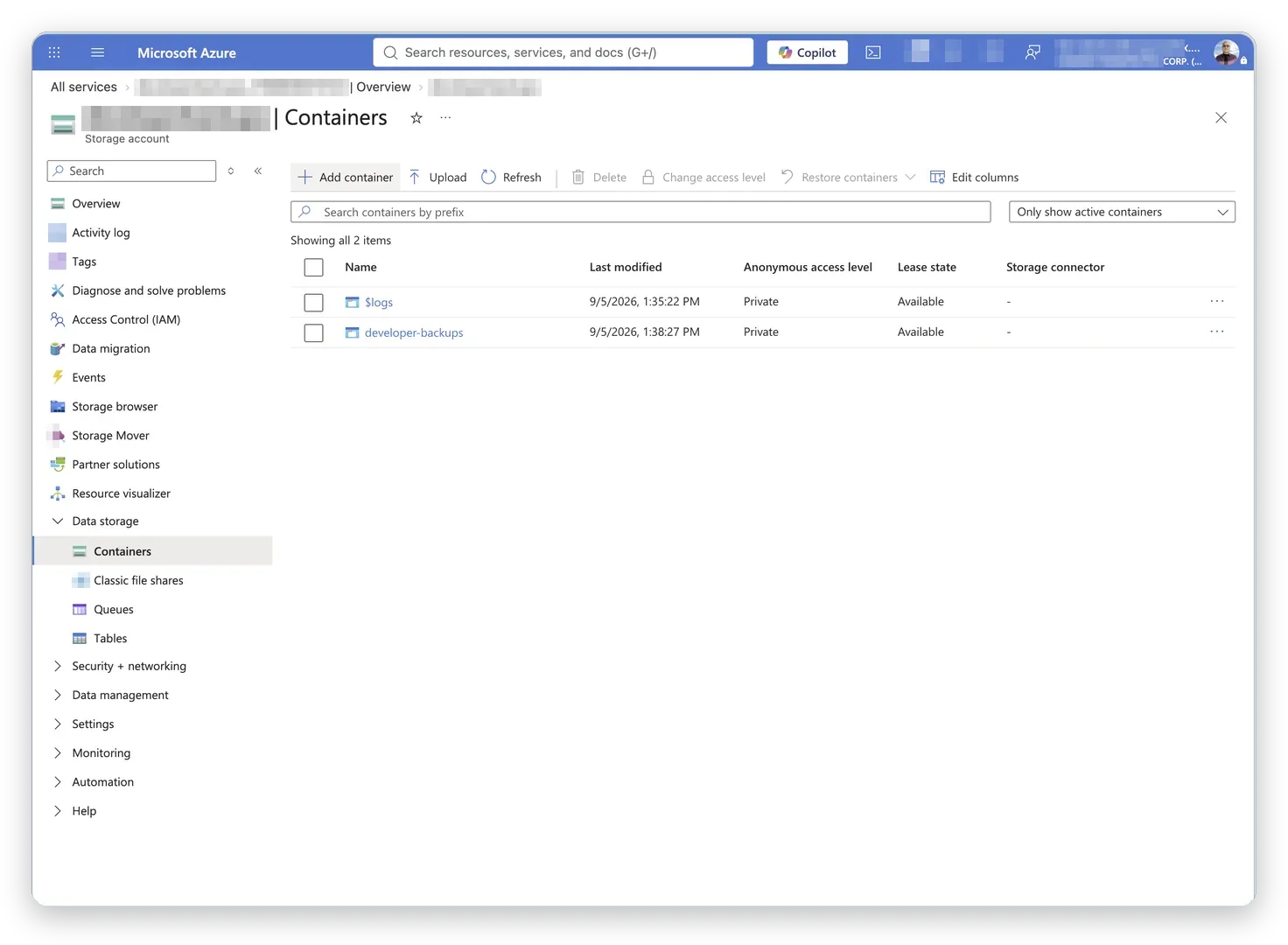This screenshot has width=1288, height=945.
Task: Expand the Automation section
Action: [x=58, y=781]
